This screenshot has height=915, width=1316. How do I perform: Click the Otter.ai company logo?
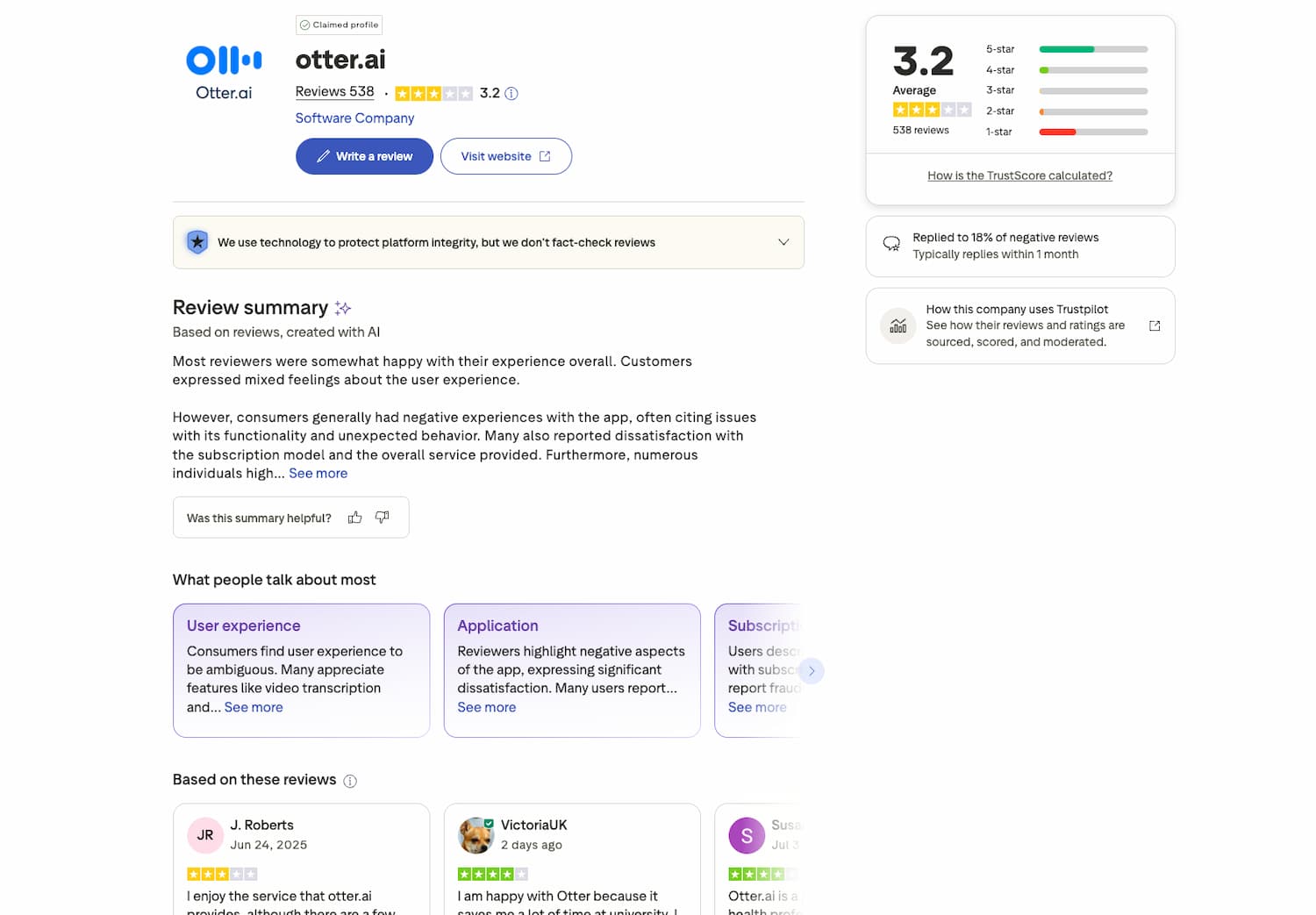click(x=224, y=72)
